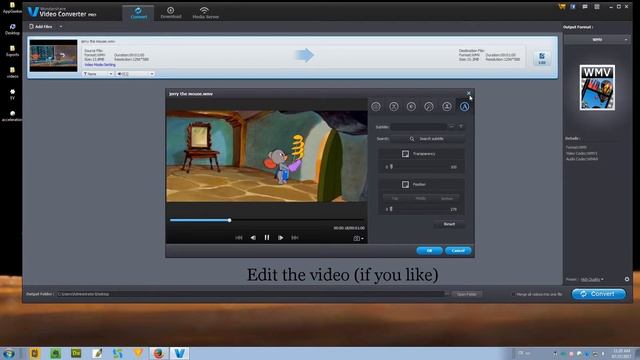Expand the Add Files dropdown arrow
The image size is (640, 360).
click(x=61, y=27)
